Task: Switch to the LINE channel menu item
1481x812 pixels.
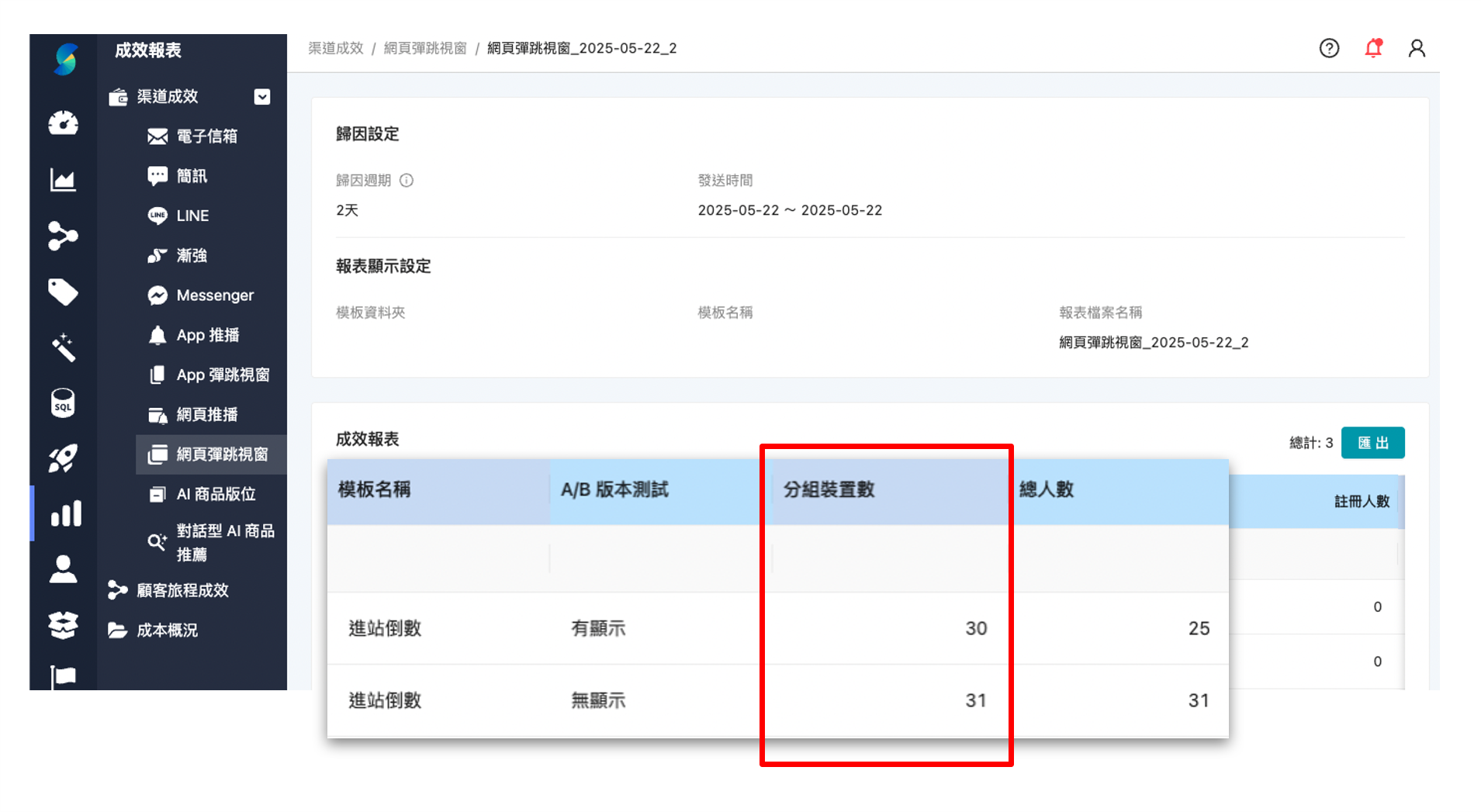Action: tap(192, 215)
